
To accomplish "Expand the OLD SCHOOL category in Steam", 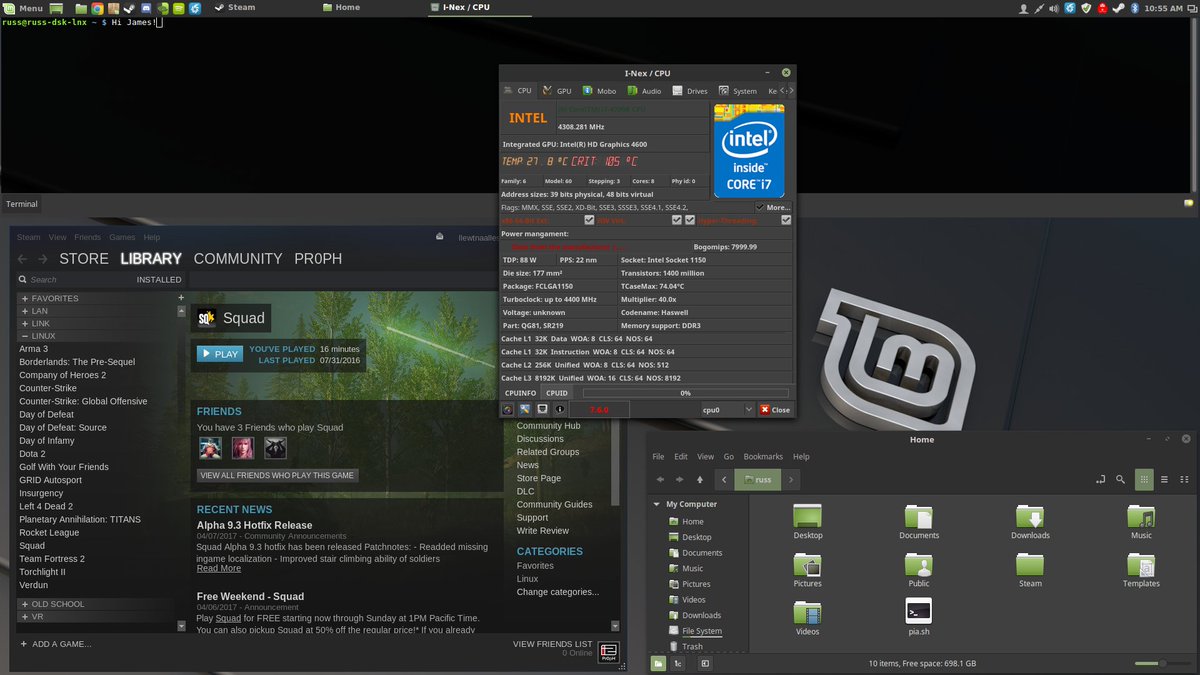I will coord(24,604).
